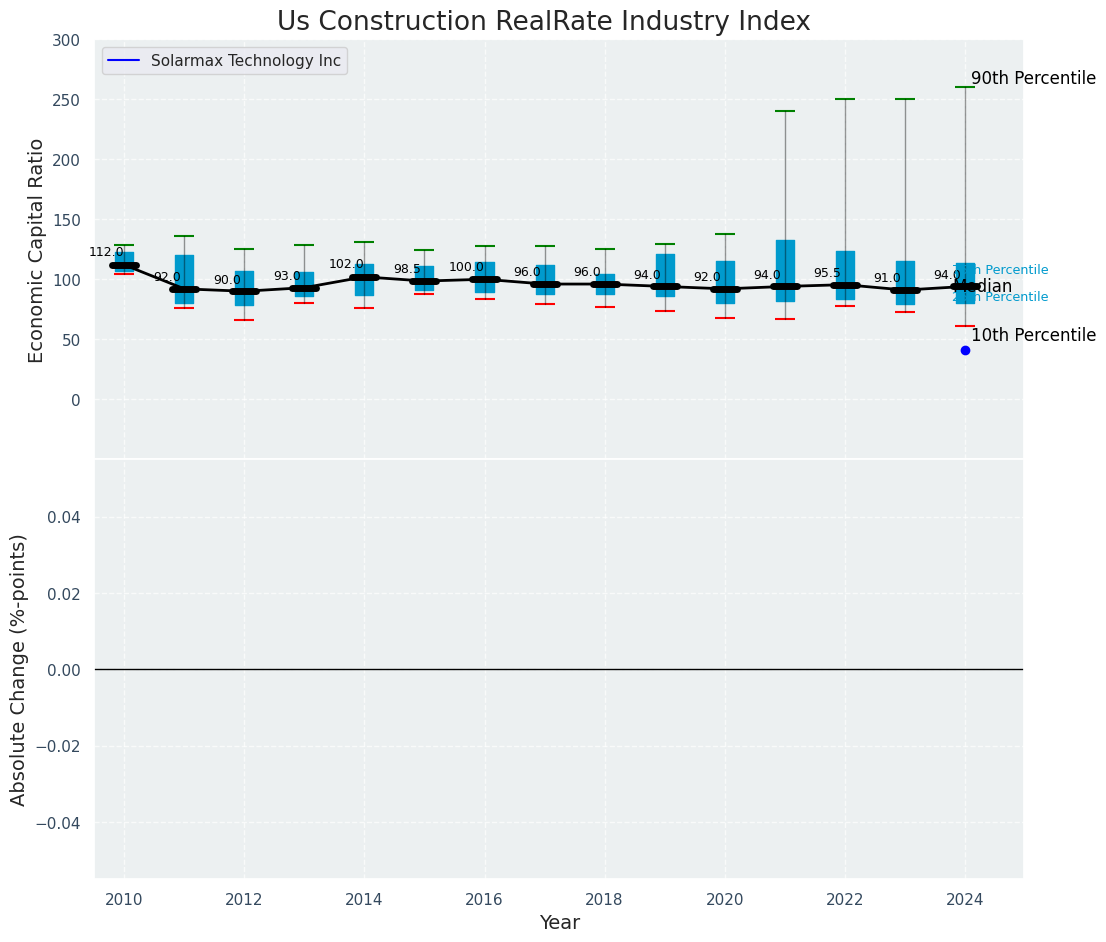
Task: Click the Economic Capital Ratio axis label
Action: click(x=37, y=250)
